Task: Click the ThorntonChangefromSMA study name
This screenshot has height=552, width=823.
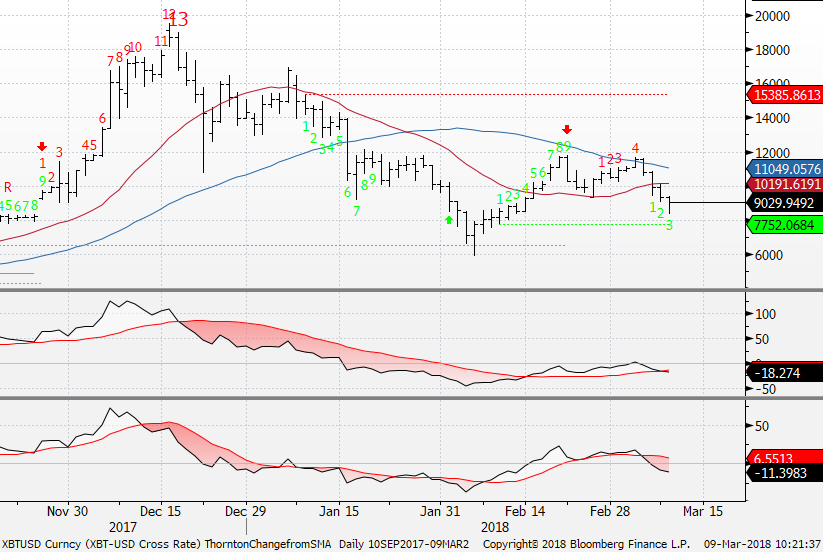Action: [268, 544]
